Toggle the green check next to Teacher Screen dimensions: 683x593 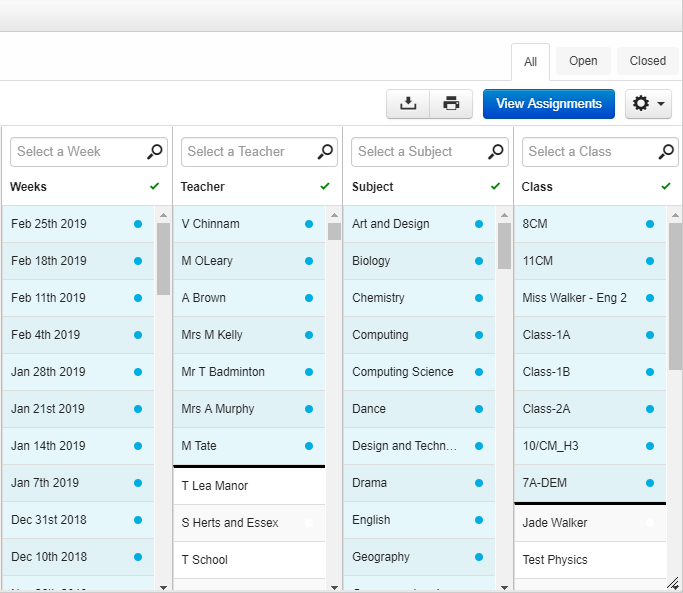click(325, 186)
